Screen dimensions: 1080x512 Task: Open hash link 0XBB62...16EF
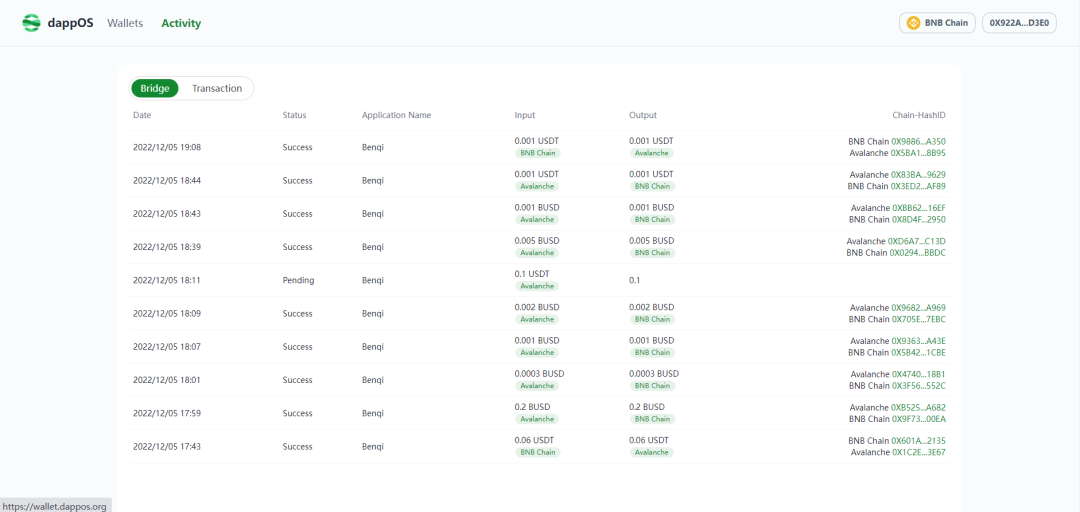[x=919, y=208]
